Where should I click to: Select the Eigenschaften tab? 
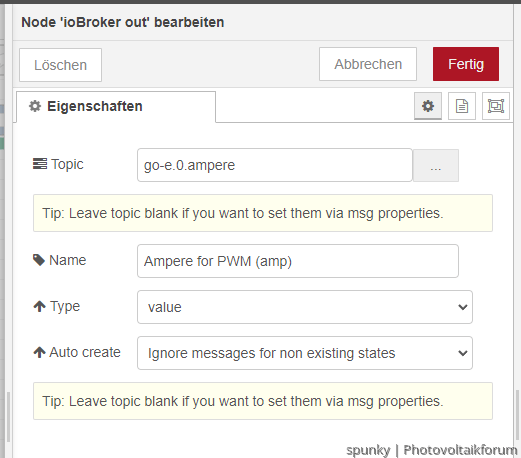pyautogui.click(x=116, y=107)
